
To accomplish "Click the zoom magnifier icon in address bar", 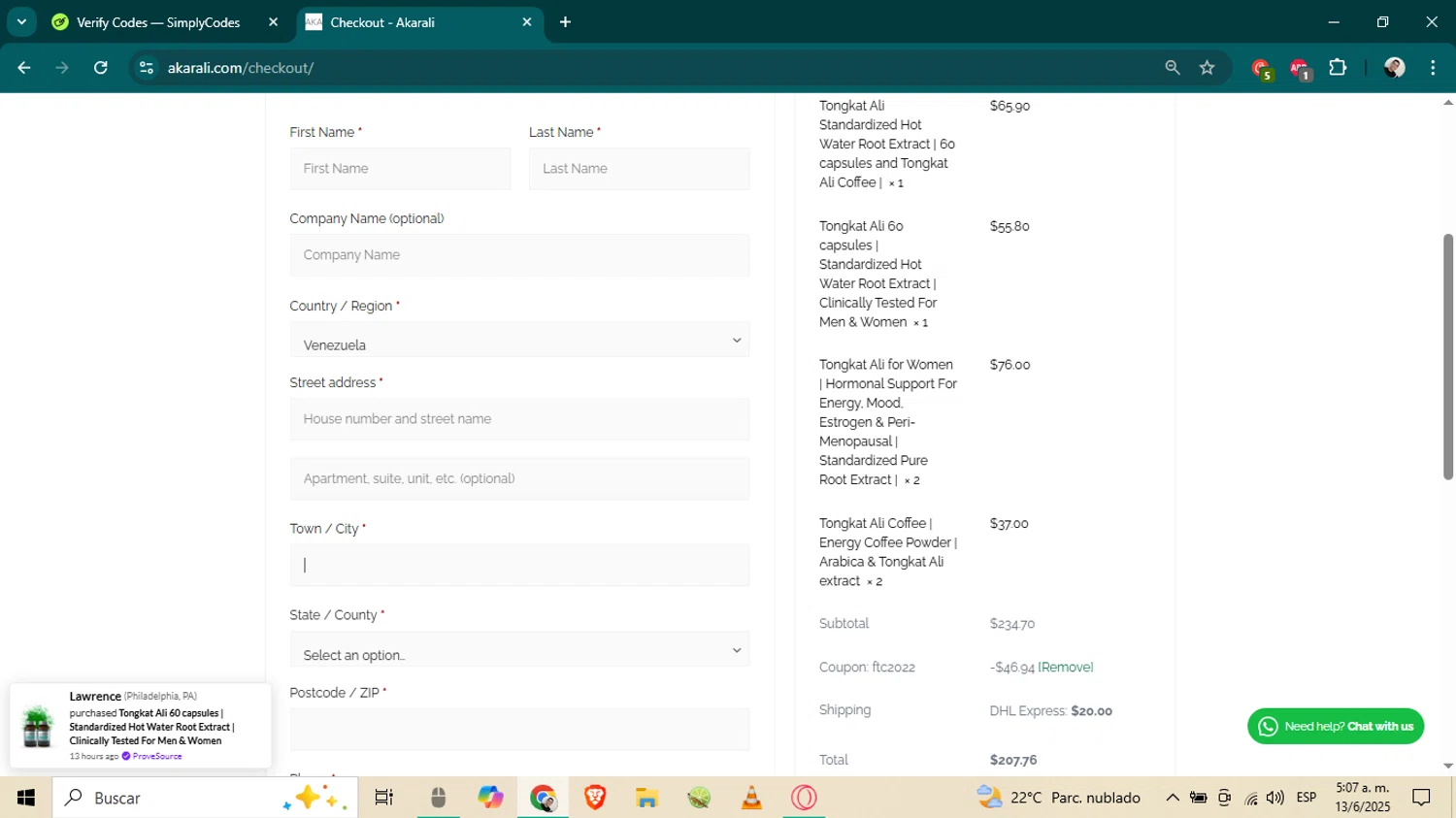I will coord(1173,68).
